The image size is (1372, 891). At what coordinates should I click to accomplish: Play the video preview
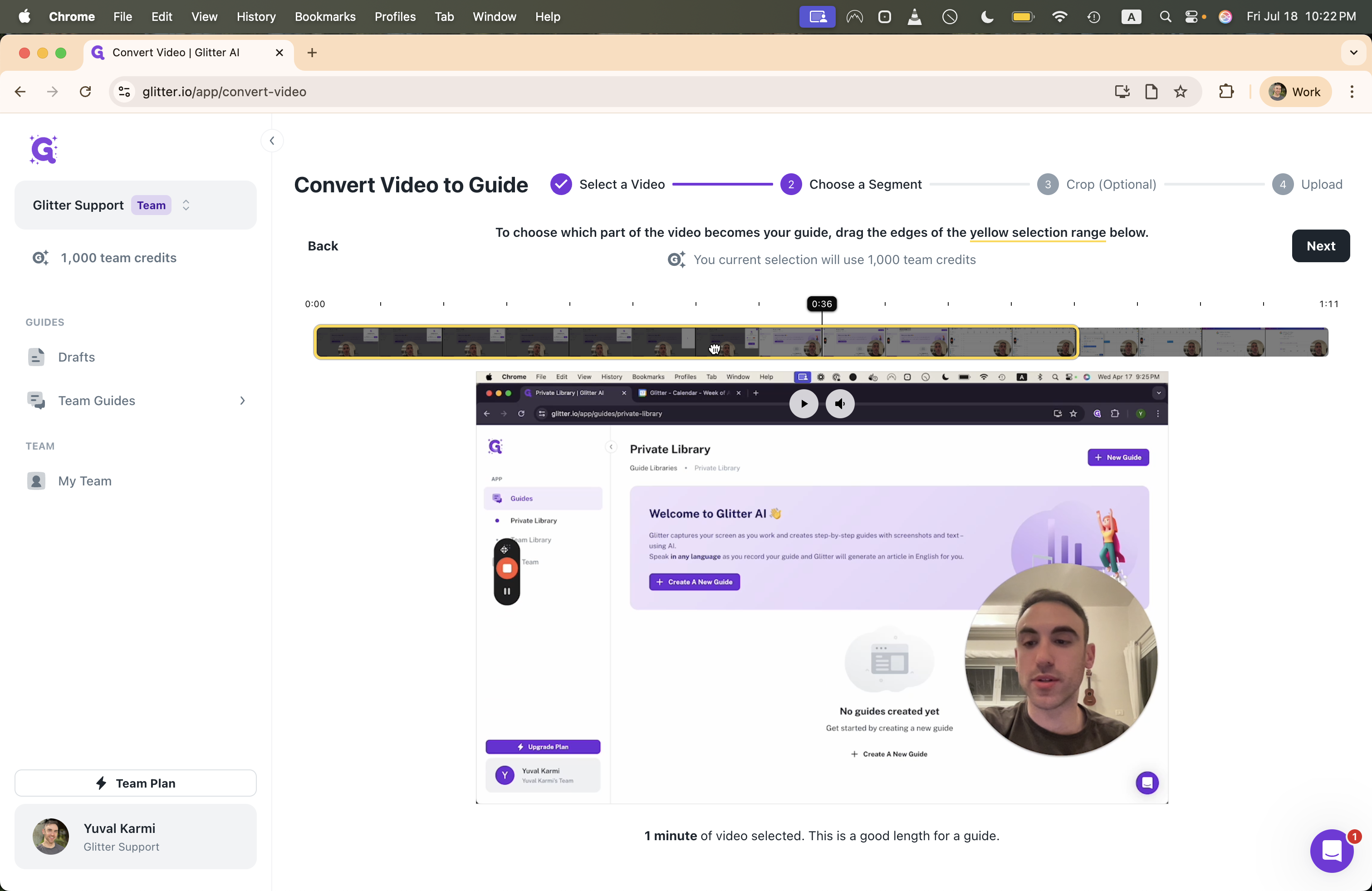[x=804, y=404]
